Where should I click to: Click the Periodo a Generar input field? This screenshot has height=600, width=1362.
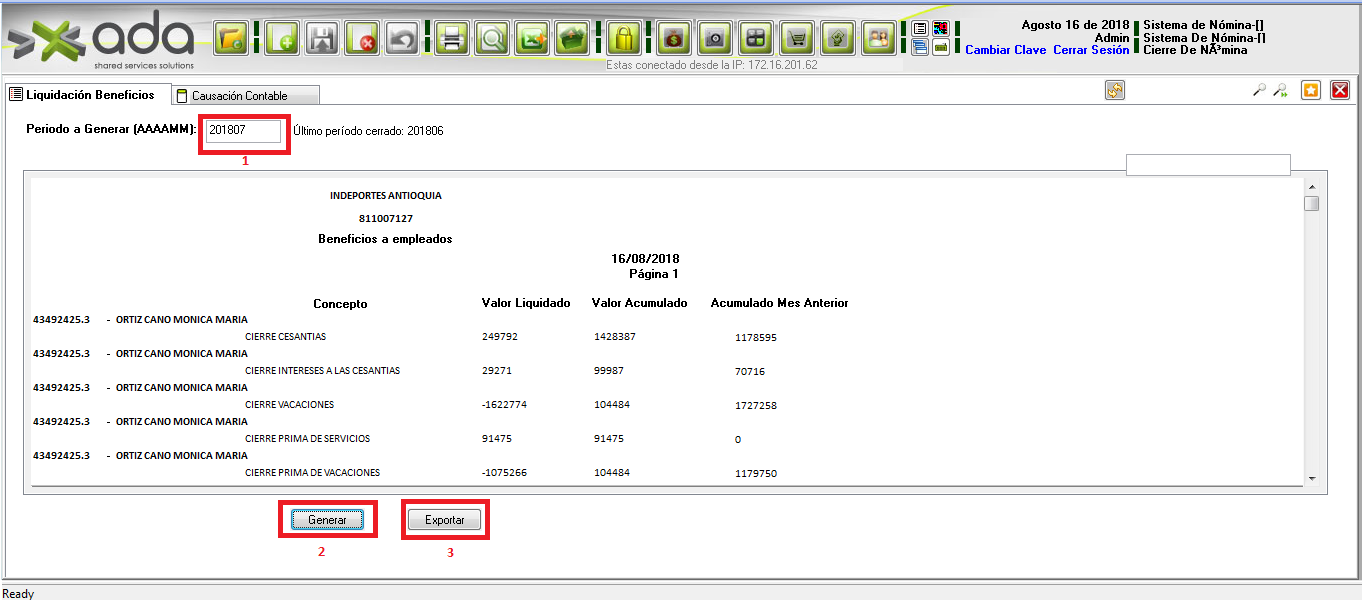tap(244, 131)
